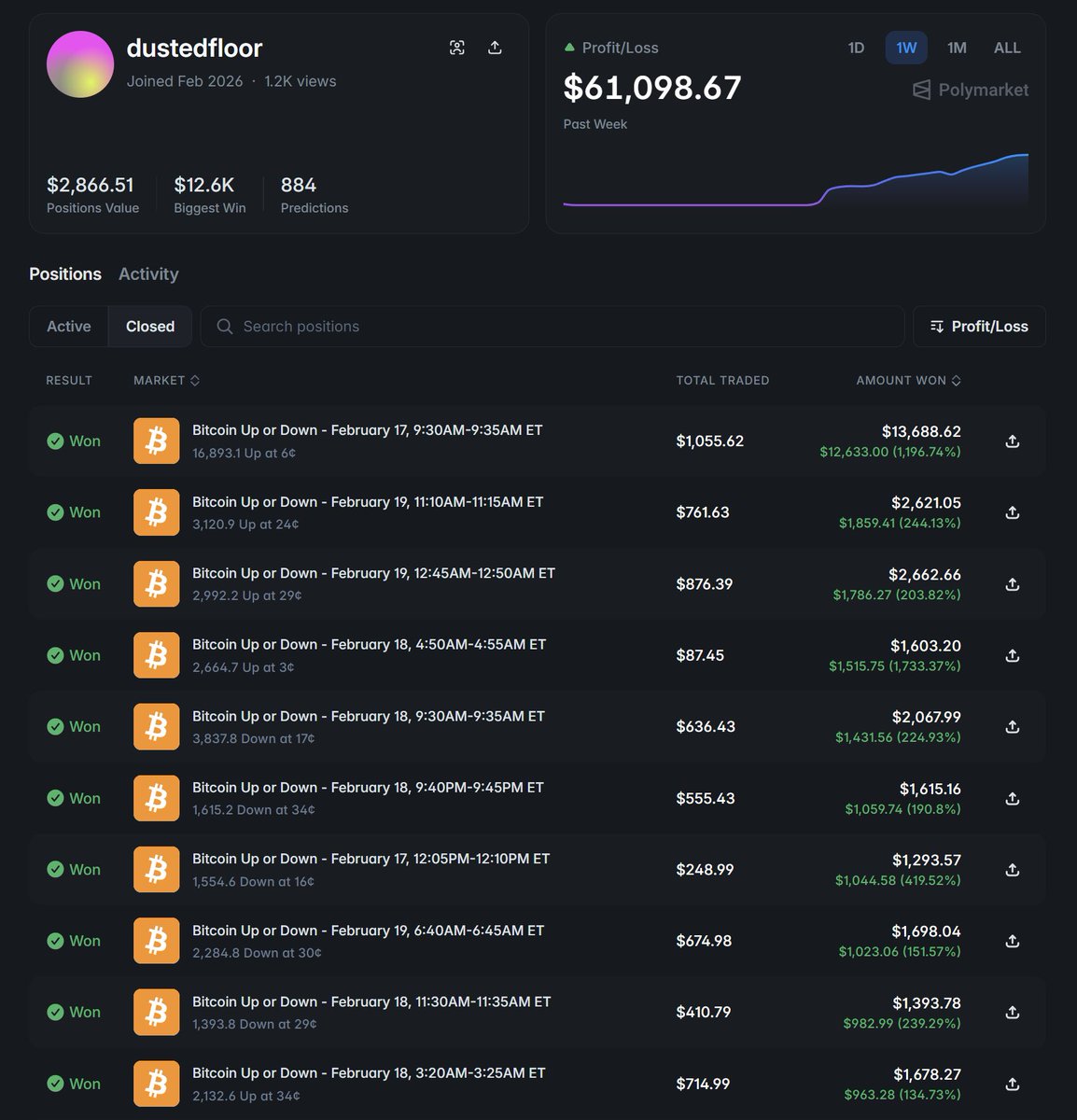This screenshot has width=1077, height=1120.
Task: Click into the Search positions field
Action: coord(552,327)
